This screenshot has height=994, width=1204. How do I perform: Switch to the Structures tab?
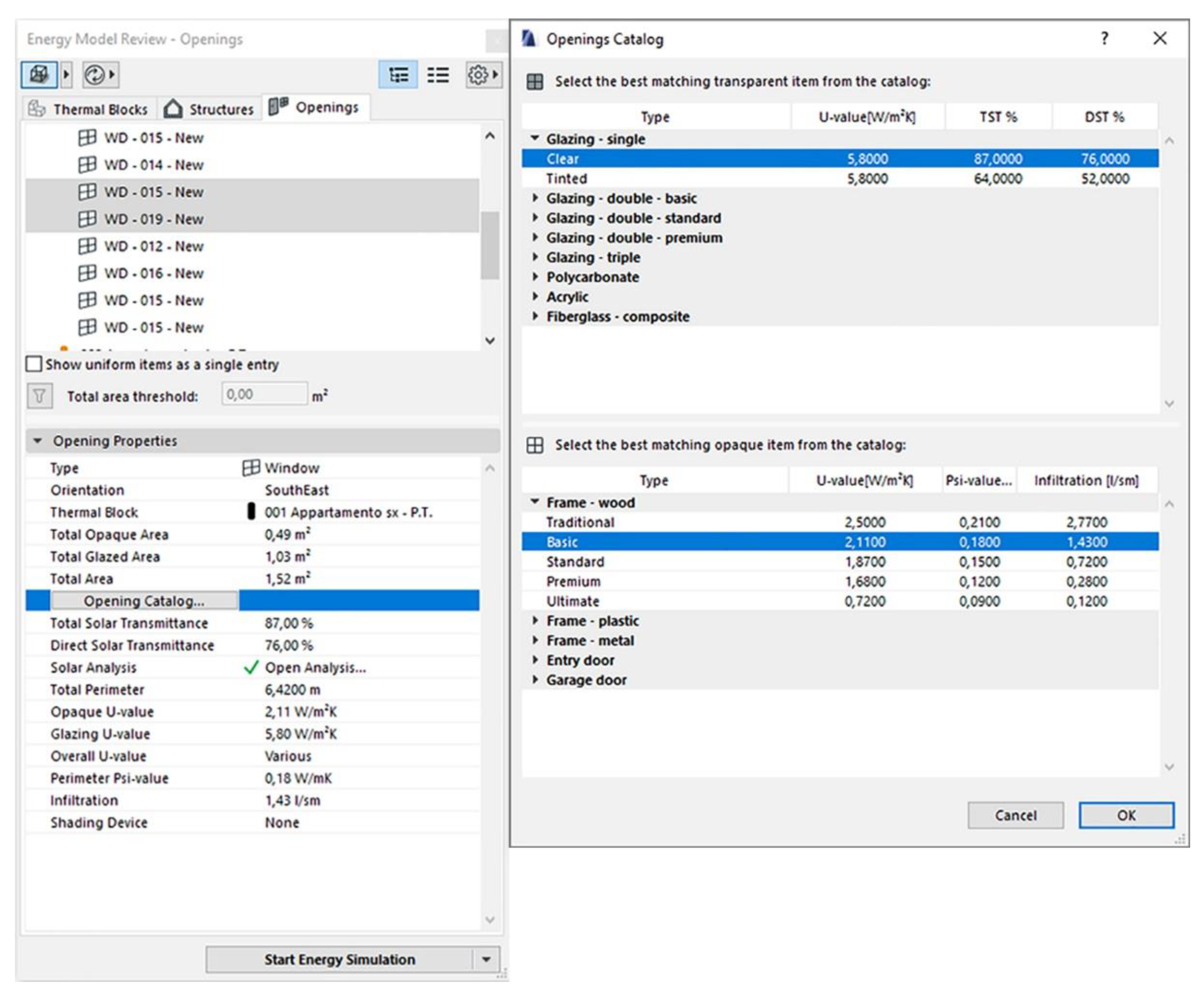210,109
